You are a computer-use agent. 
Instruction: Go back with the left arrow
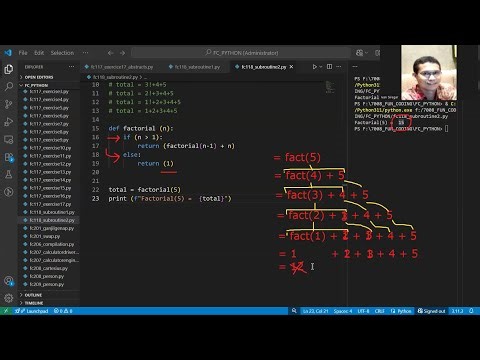pyautogui.click(x=110, y=53)
